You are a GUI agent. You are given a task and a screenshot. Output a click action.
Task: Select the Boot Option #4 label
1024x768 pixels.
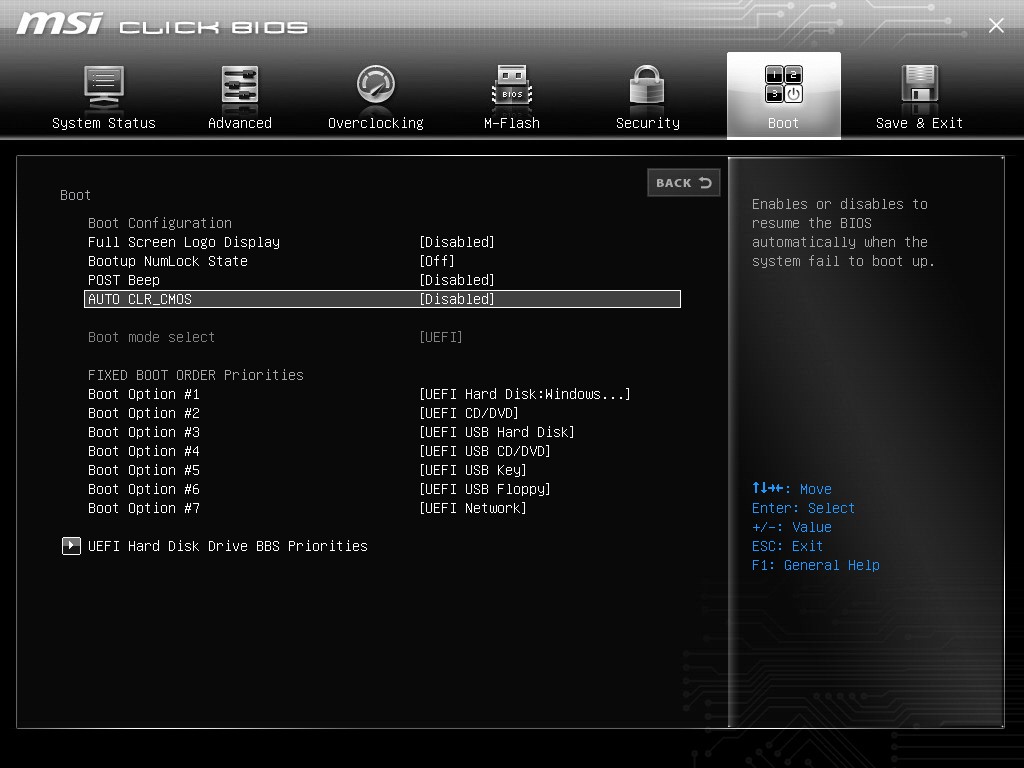pos(144,451)
